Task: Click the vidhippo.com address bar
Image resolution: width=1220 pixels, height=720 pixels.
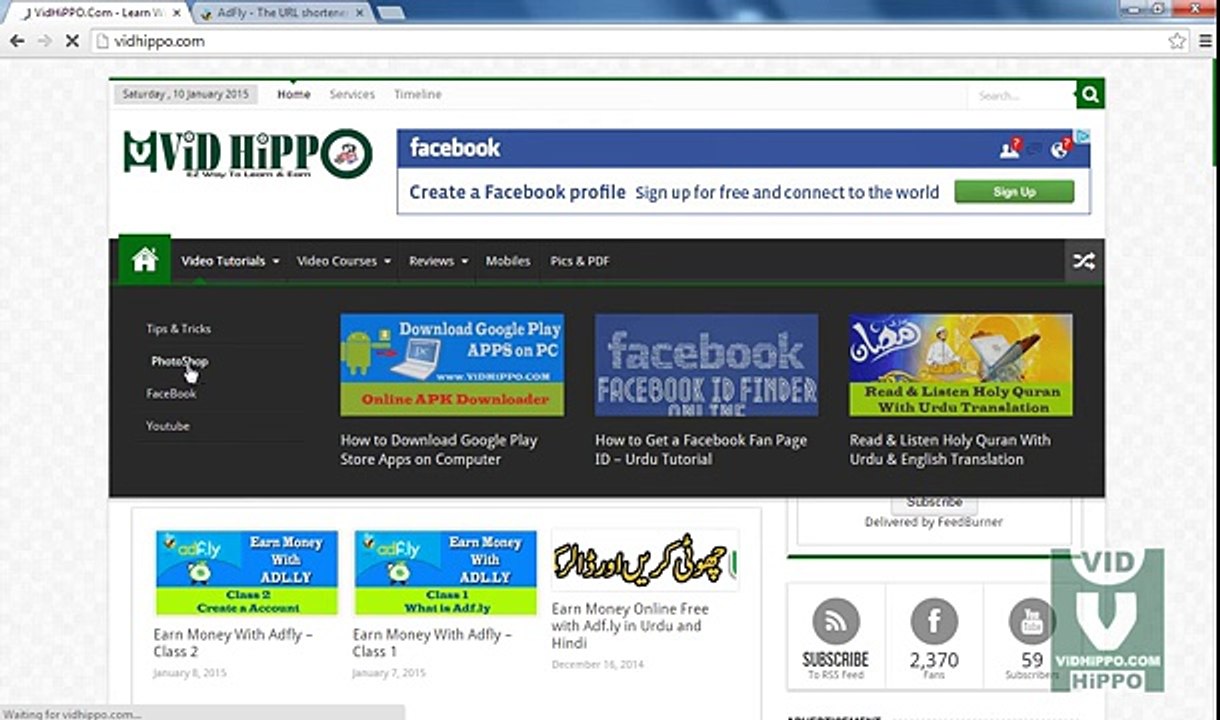Action: (628, 41)
